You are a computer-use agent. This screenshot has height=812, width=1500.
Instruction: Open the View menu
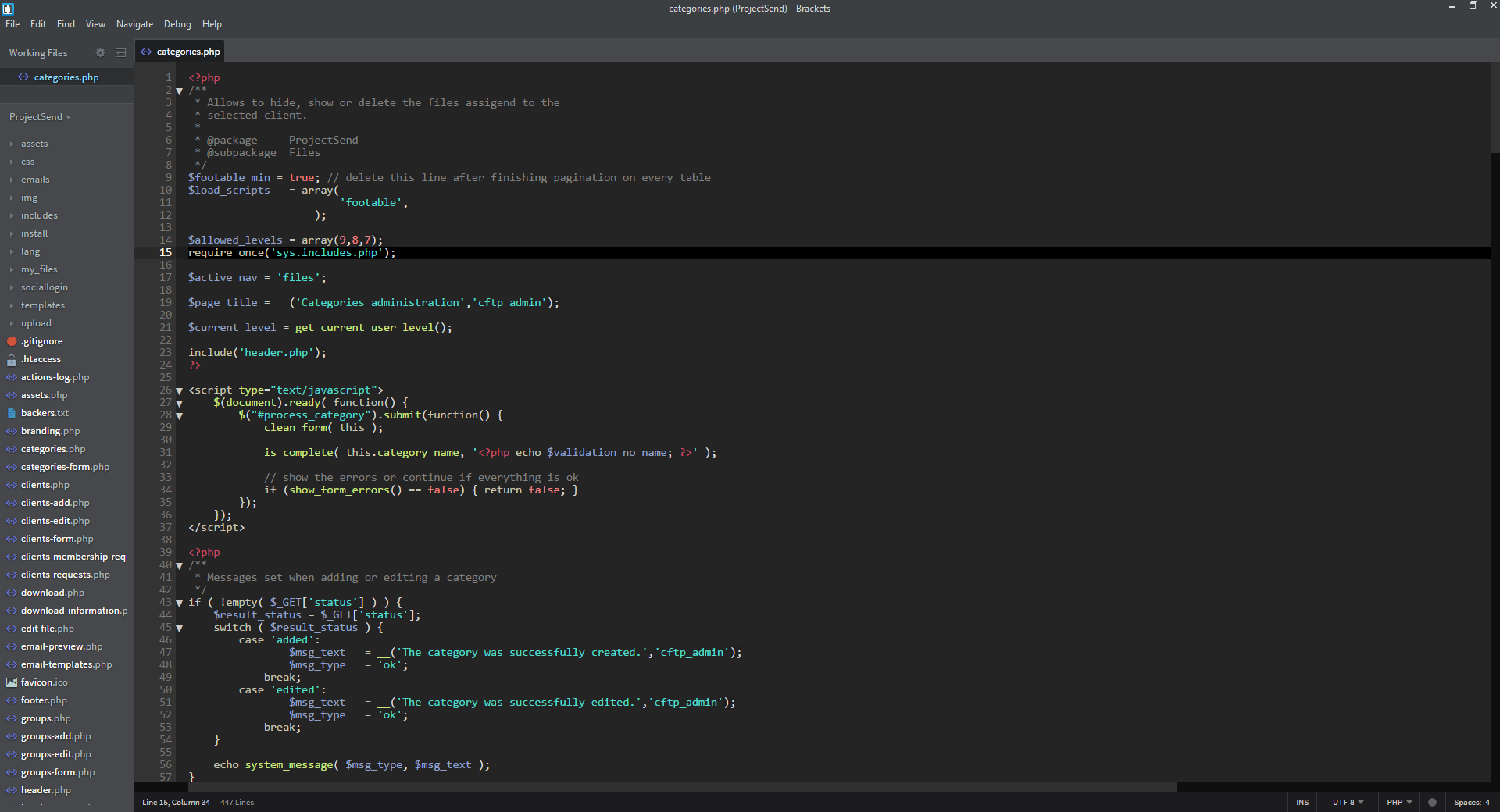[x=95, y=24]
